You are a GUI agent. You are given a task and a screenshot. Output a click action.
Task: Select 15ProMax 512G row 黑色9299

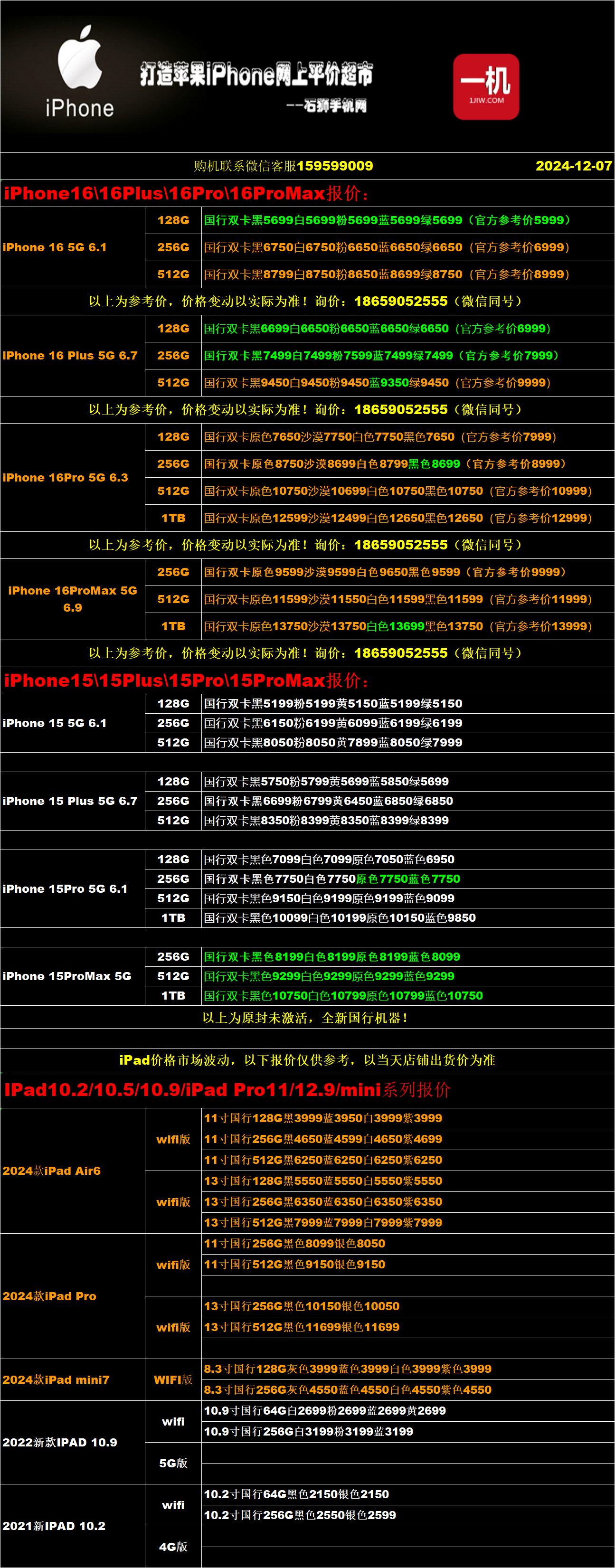point(407,976)
